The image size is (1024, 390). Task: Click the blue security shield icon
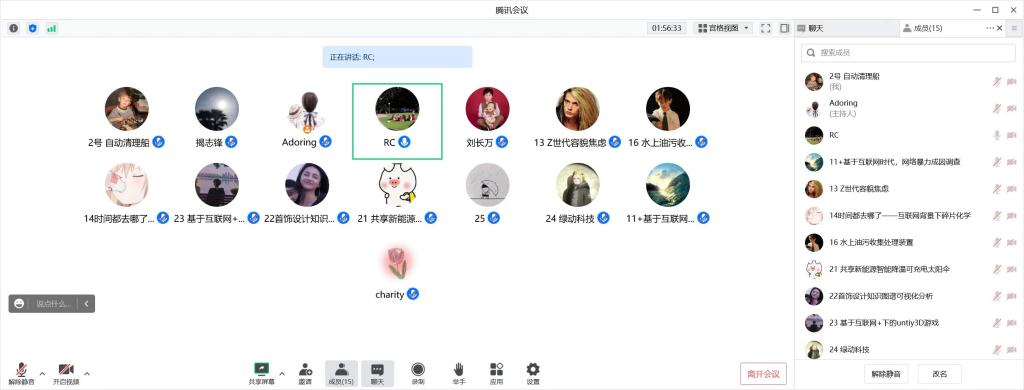[33, 28]
